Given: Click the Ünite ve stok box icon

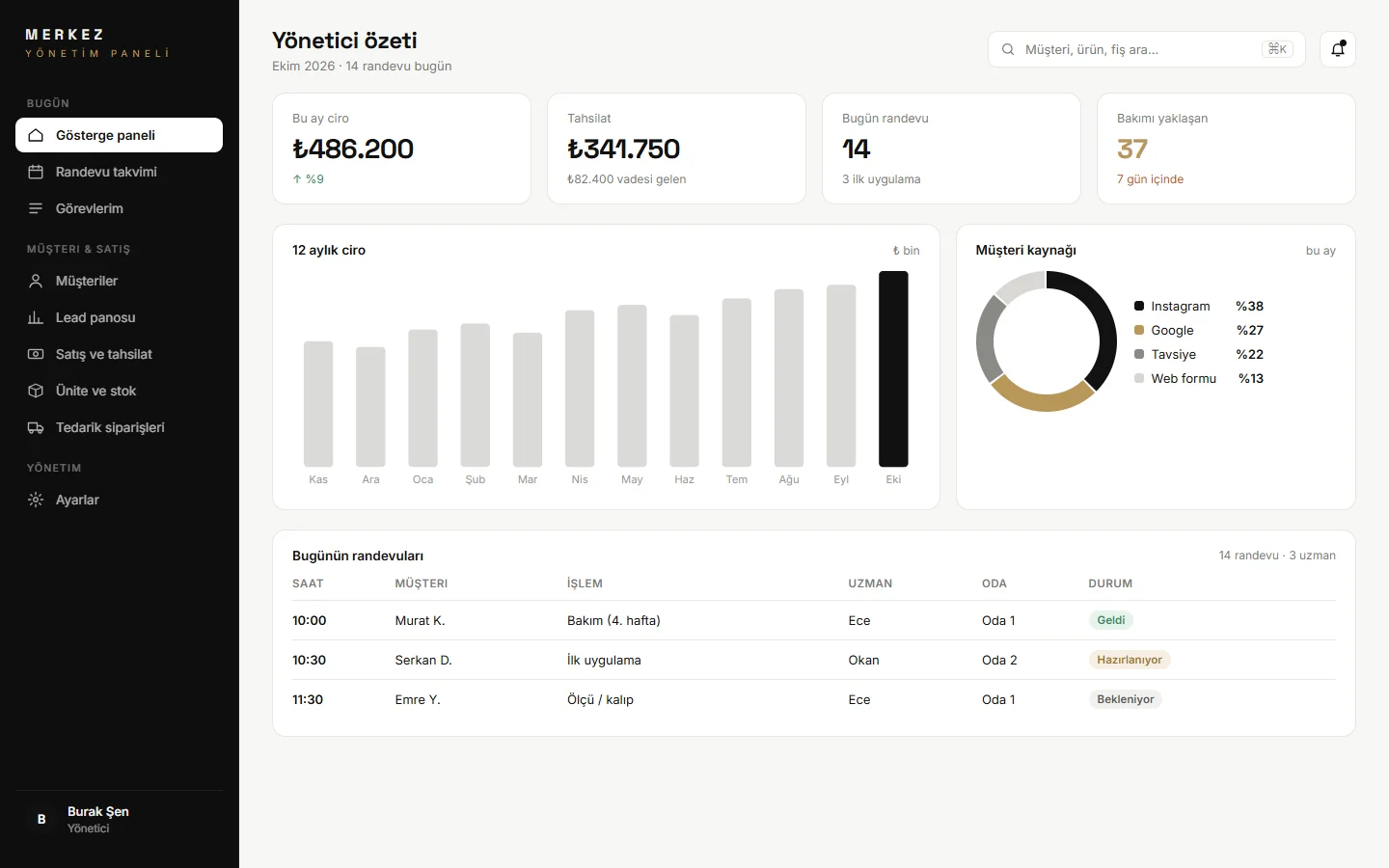Looking at the screenshot, I should point(36,391).
